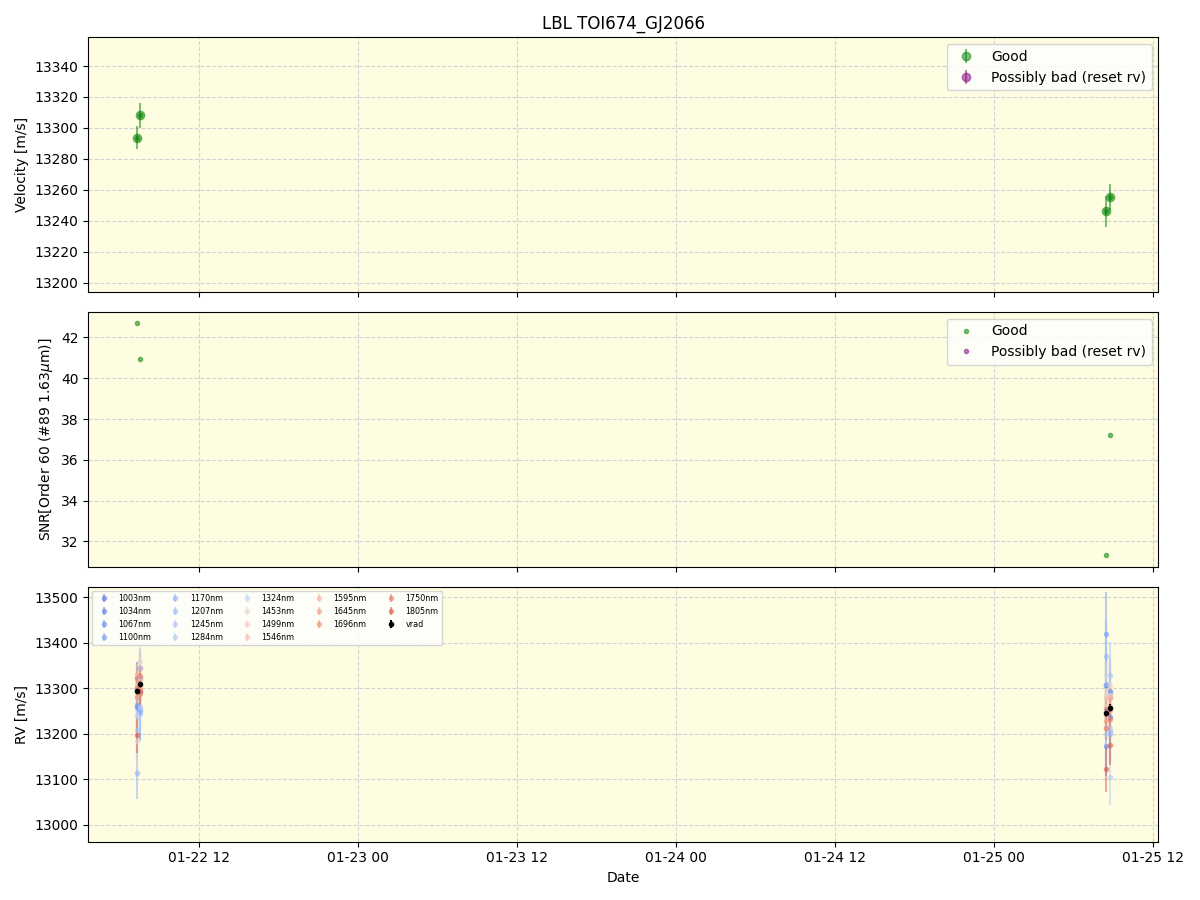1200x900 pixels.
Task: Click purple Possibly bad marker in SNR legend
Action: [x=966, y=351]
